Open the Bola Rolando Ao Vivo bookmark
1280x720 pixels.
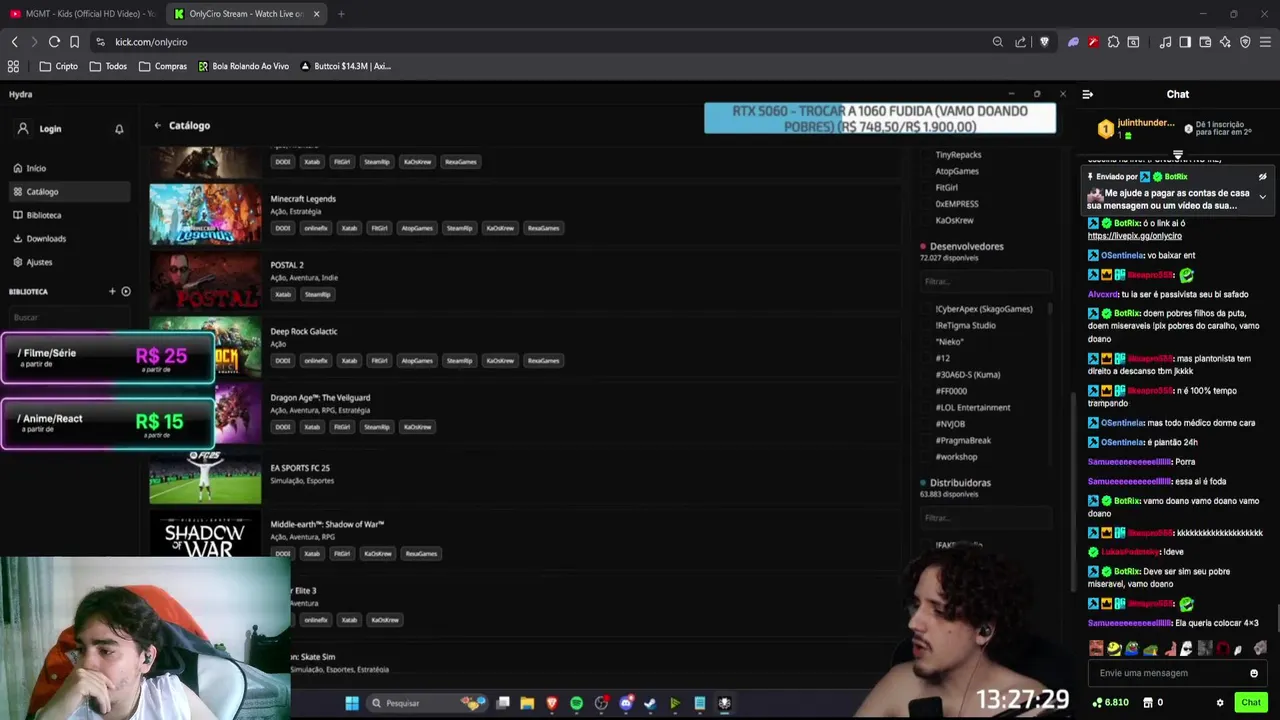(x=243, y=66)
